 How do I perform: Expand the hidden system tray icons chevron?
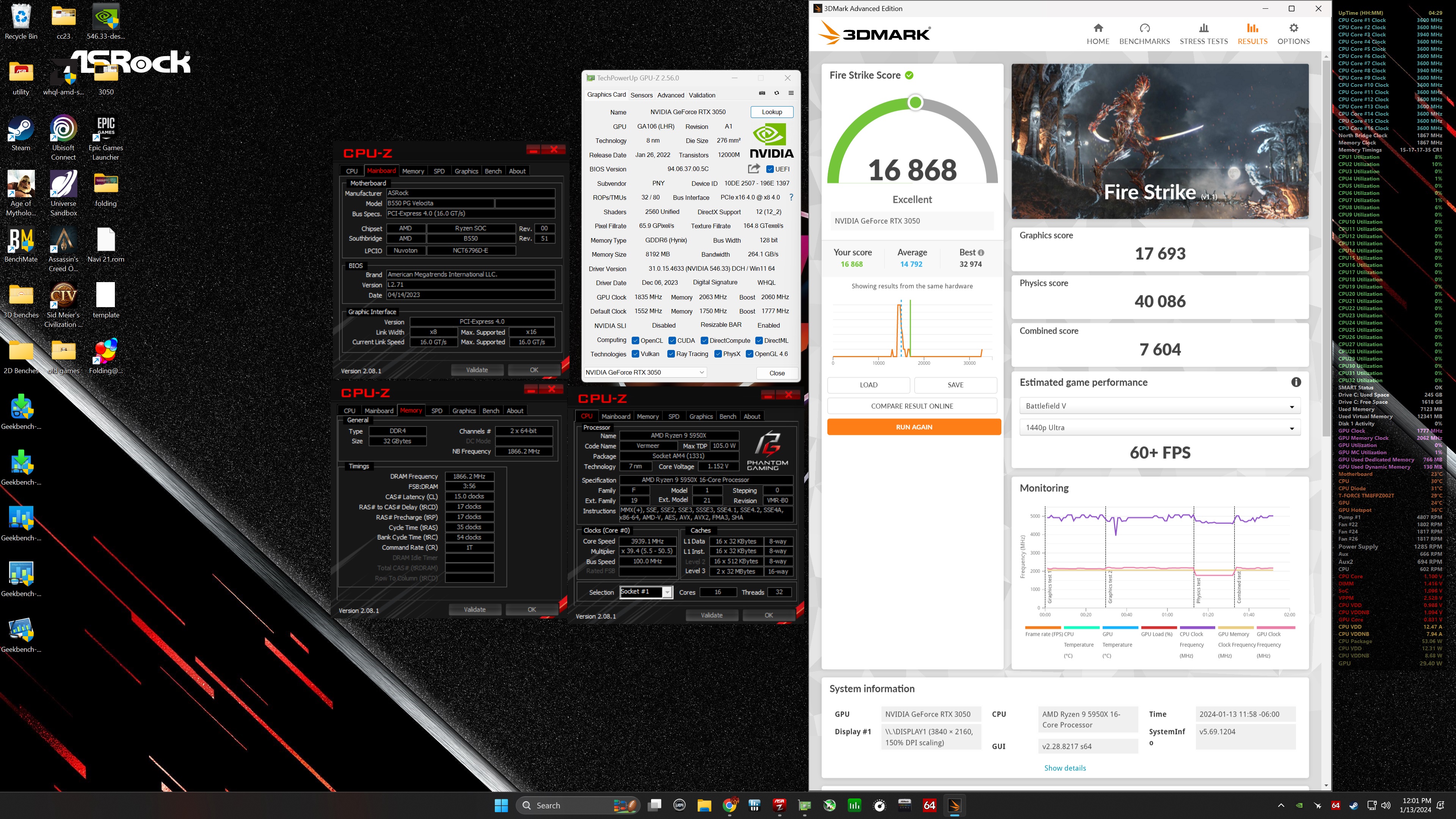(1281, 805)
